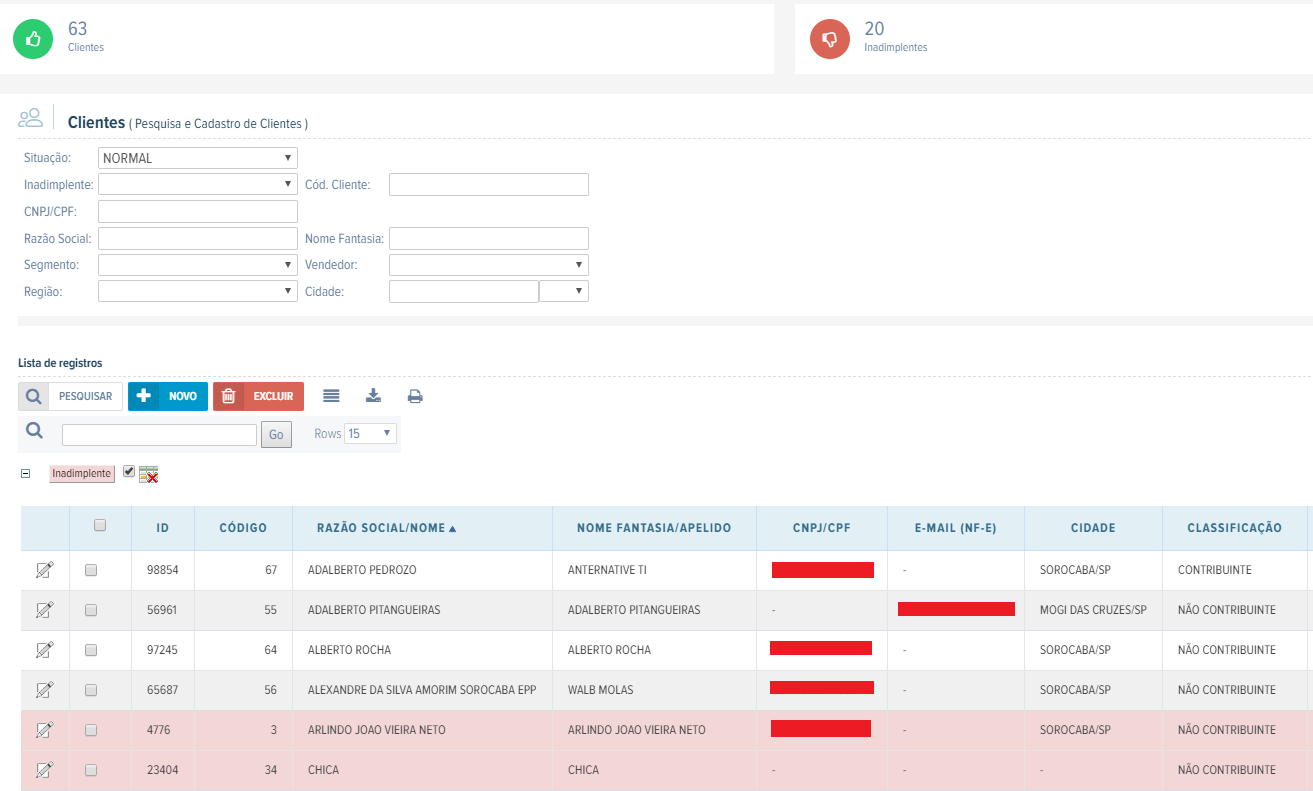Open the Inadimplente dropdown
The width and height of the screenshot is (1313, 791).
tap(198, 184)
